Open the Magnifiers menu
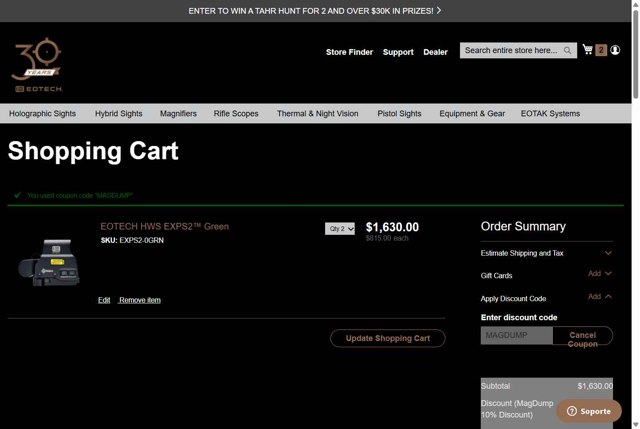Image resolution: width=640 pixels, height=429 pixels. point(178,113)
